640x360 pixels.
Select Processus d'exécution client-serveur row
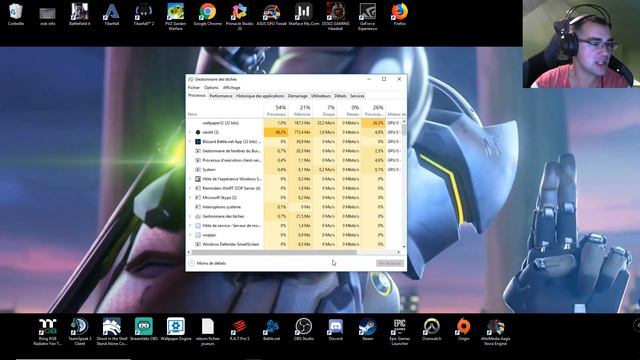click(x=294, y=160)
